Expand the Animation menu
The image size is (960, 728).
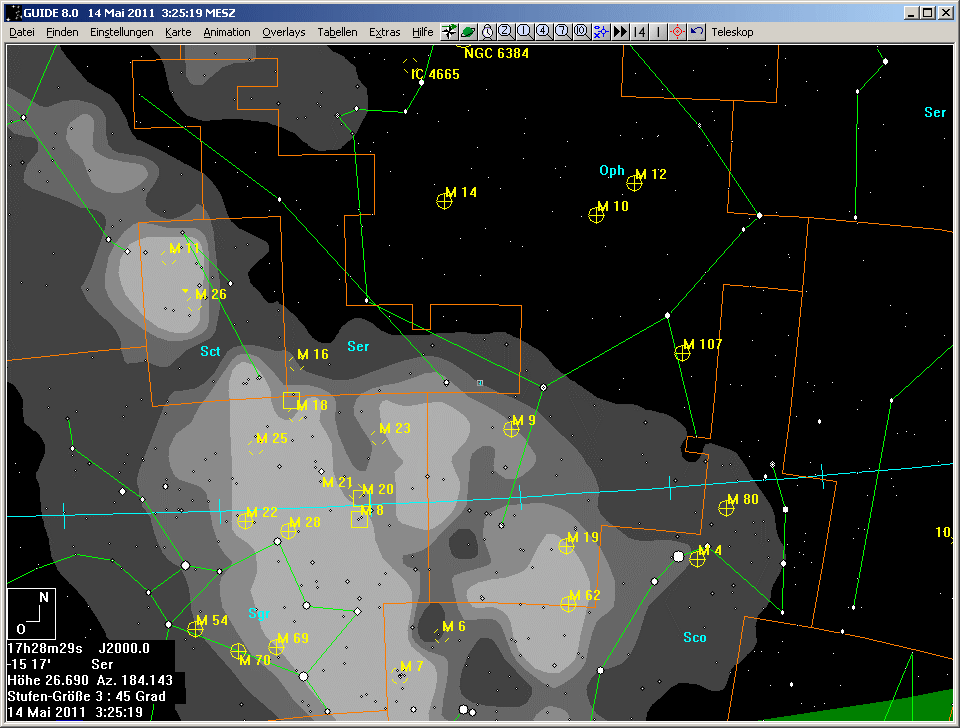226,32
